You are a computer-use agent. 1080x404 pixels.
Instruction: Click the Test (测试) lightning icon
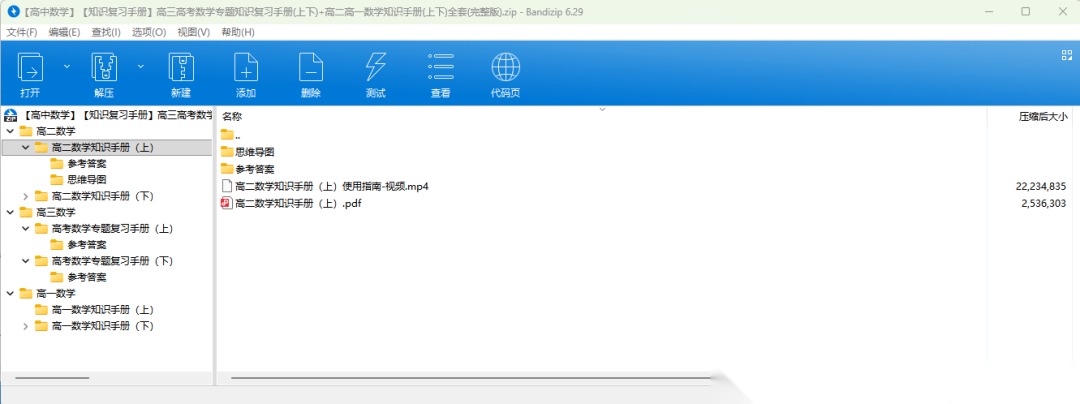pos(376,68)
